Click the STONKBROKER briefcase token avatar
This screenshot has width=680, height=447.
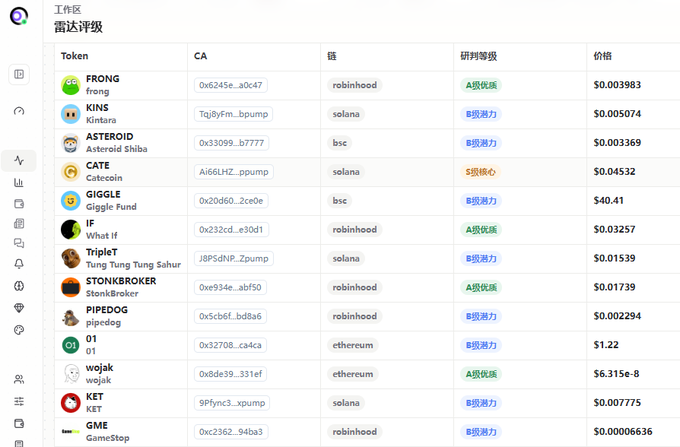71,287
